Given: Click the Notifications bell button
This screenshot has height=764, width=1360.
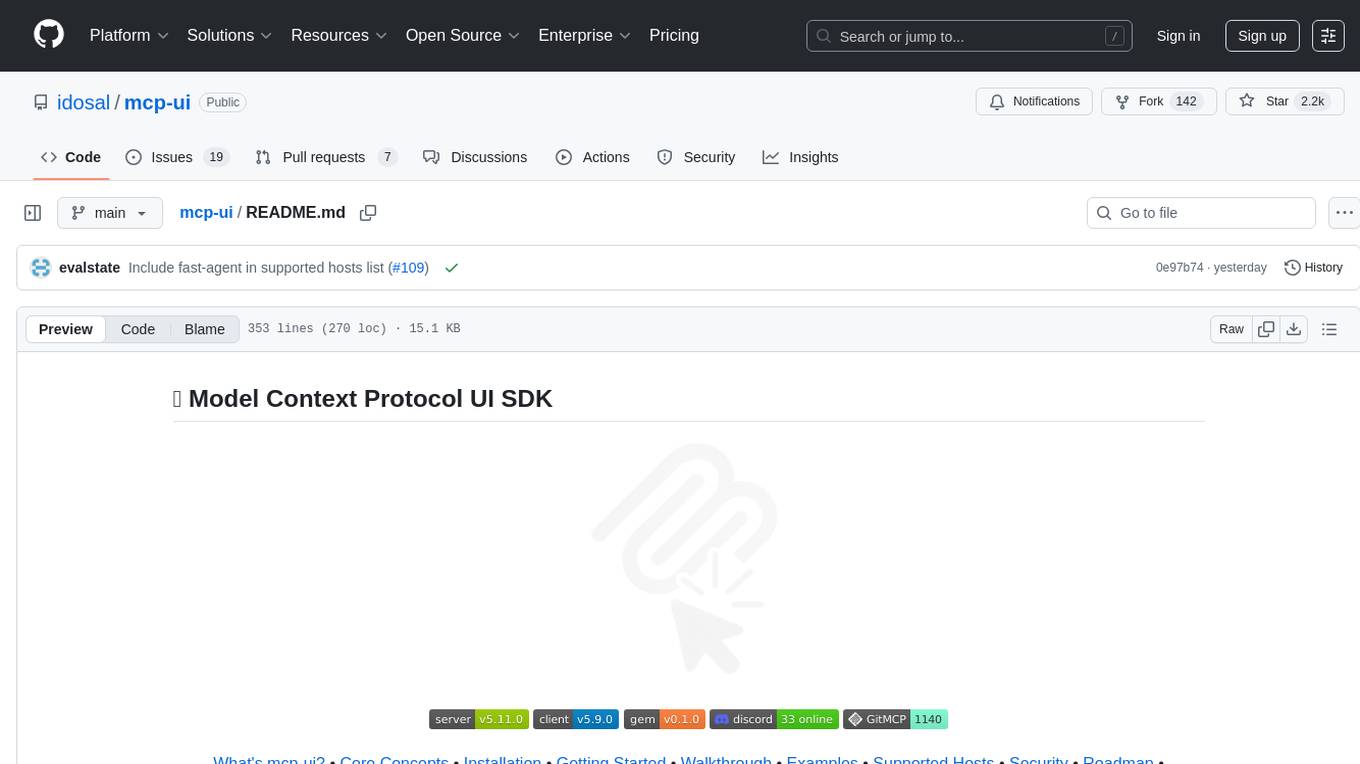Looking at the screenshot, I should [1034, 101].
